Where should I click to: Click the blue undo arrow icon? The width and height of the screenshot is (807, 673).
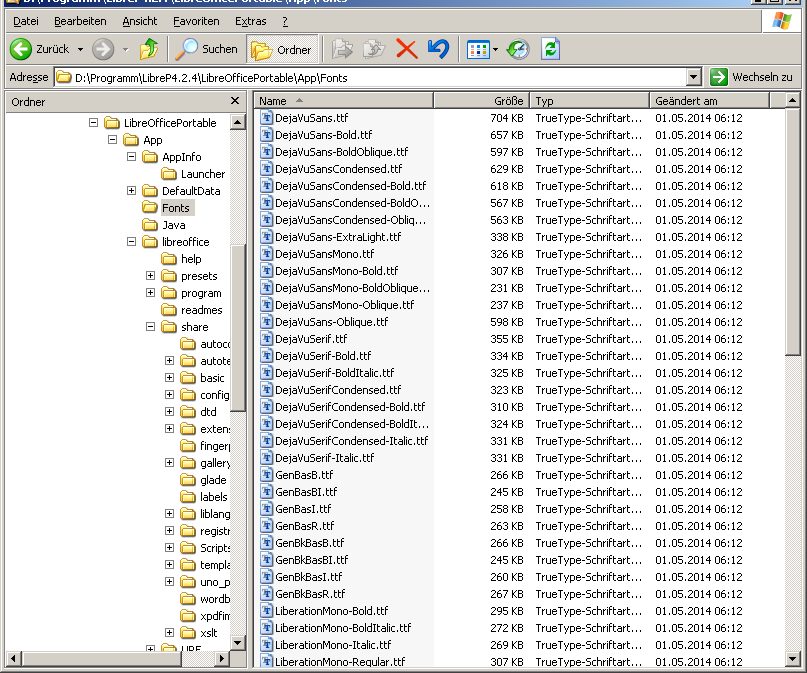pos(438,49)
